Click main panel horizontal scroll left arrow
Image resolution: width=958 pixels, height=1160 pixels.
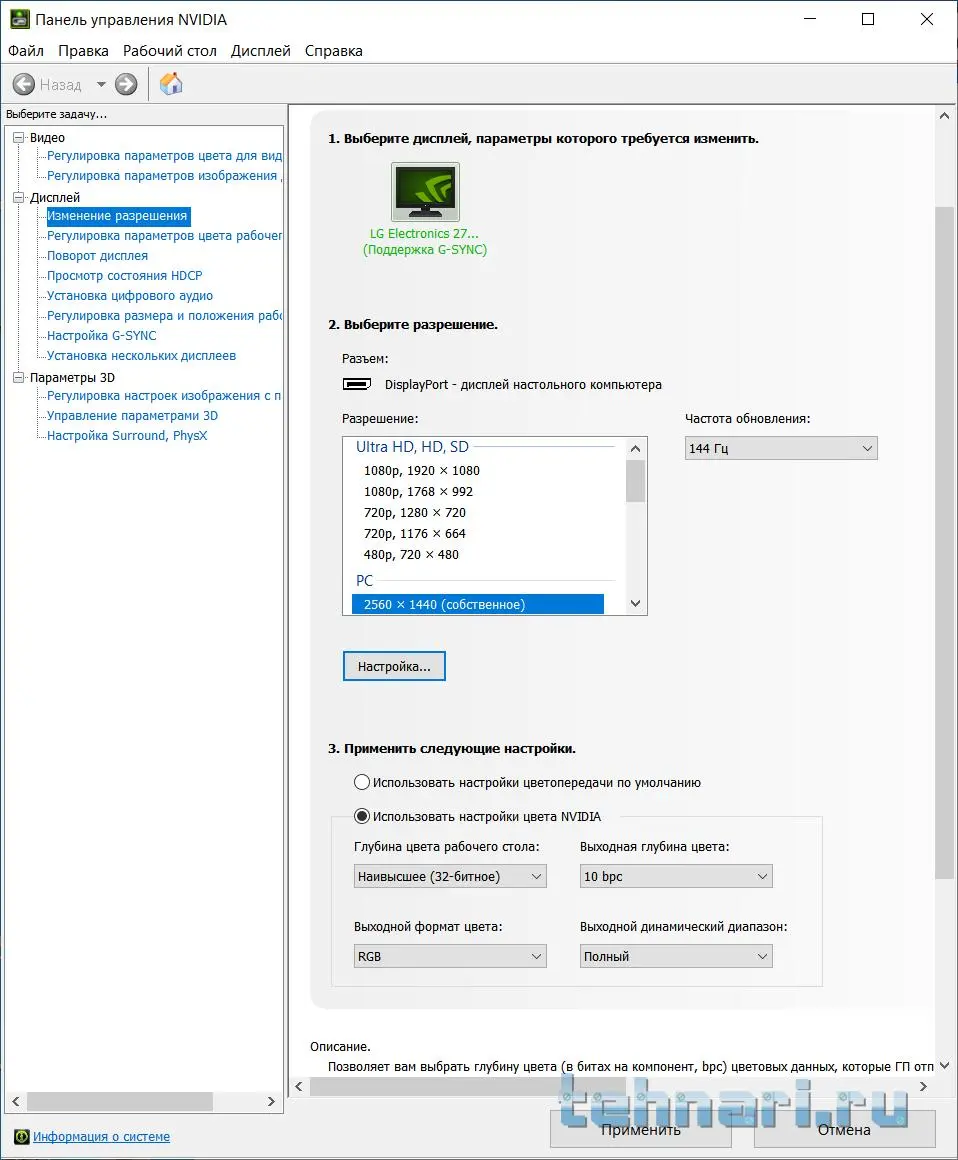(299, 1086)
